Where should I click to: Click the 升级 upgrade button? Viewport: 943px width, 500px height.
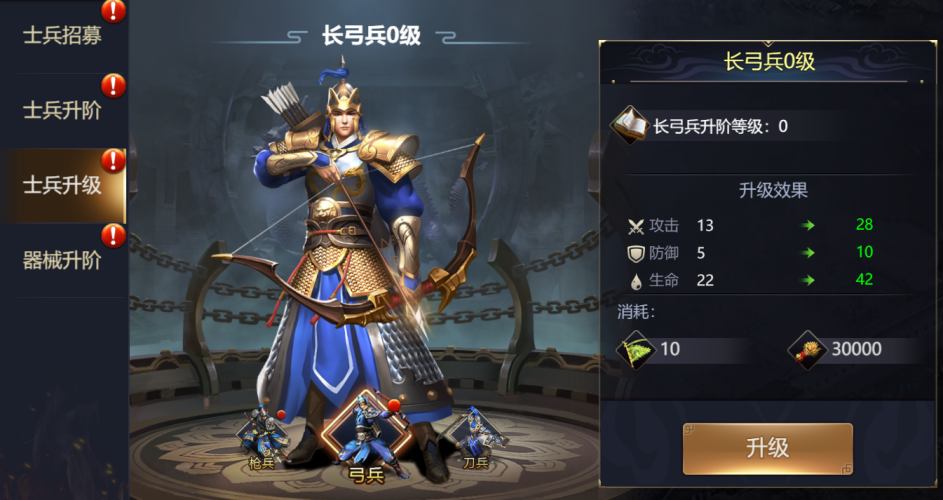click(x=767, y=449)
